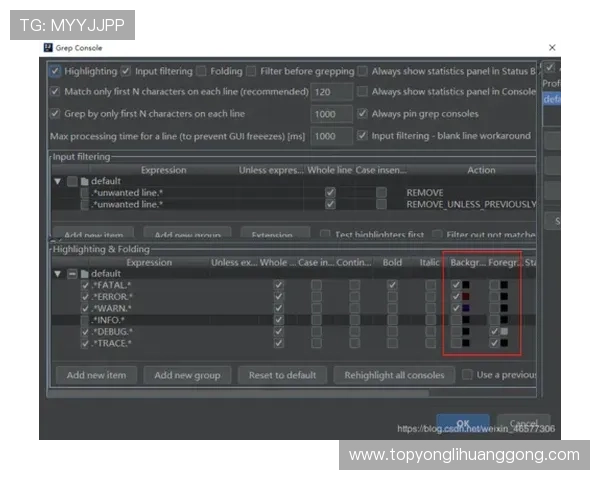600x480 pixels.
Task: Toggle the Highlighting checkbox at the top
Action: point(55,72)
